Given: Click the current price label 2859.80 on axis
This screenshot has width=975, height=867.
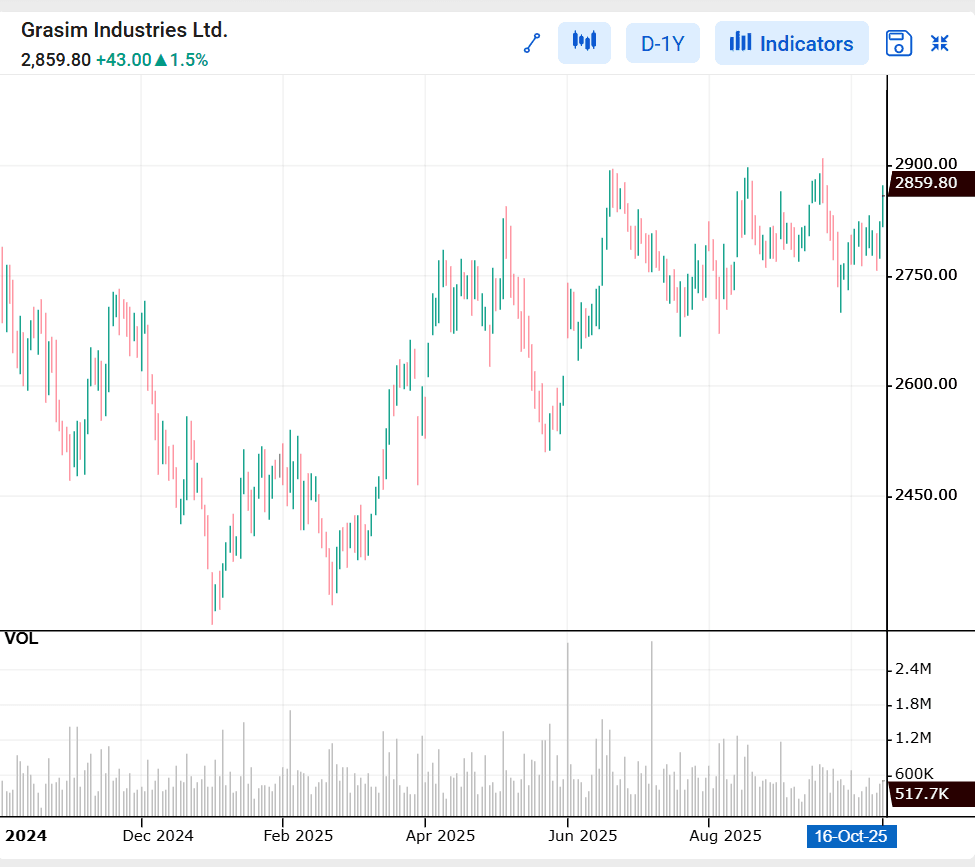Looking at the screenshot, I should 931,183.
